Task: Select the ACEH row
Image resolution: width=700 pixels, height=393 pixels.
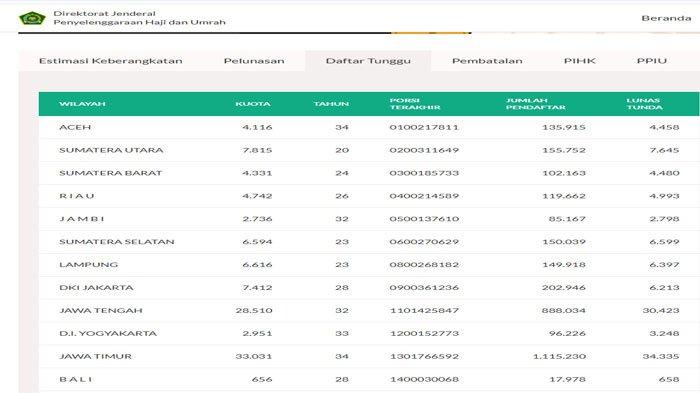Action: pos(369,127)
